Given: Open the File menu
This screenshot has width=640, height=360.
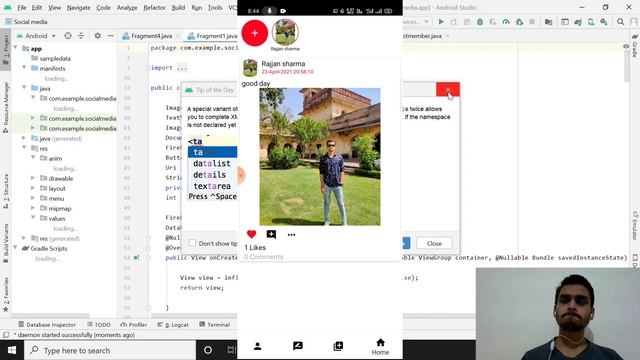Looking at the screenshot, I should pos(22,7).
